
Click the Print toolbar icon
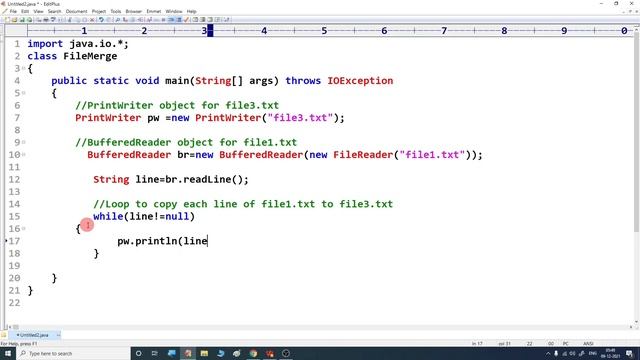45,20
